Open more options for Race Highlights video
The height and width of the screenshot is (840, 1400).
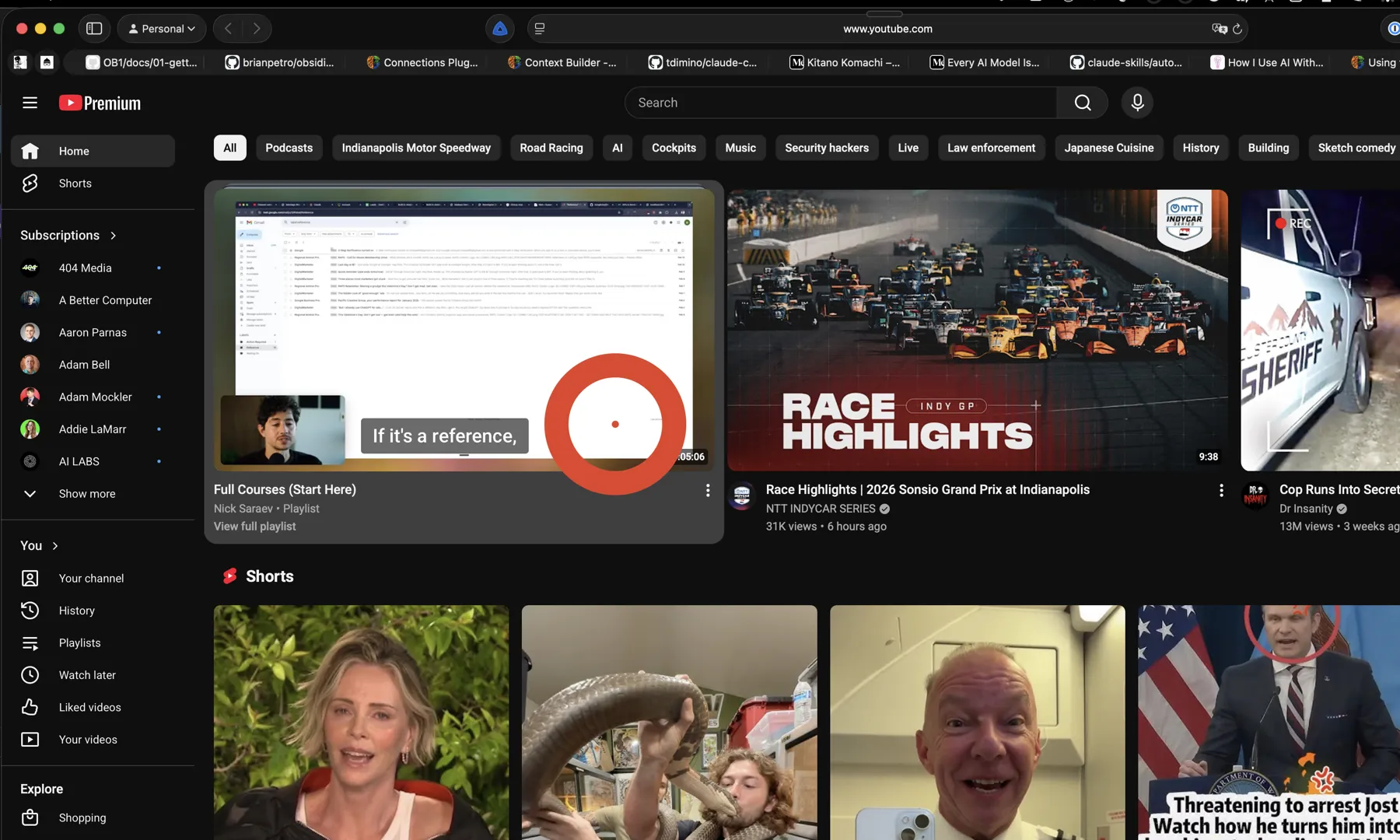[x=1221, y=490]
